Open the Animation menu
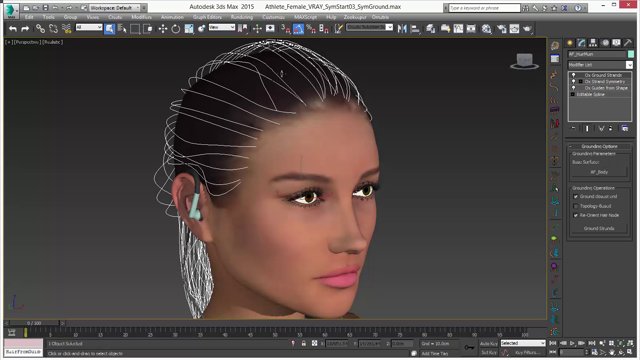The image size is (640, 360). pyautogui.click(x=172, y=17)
